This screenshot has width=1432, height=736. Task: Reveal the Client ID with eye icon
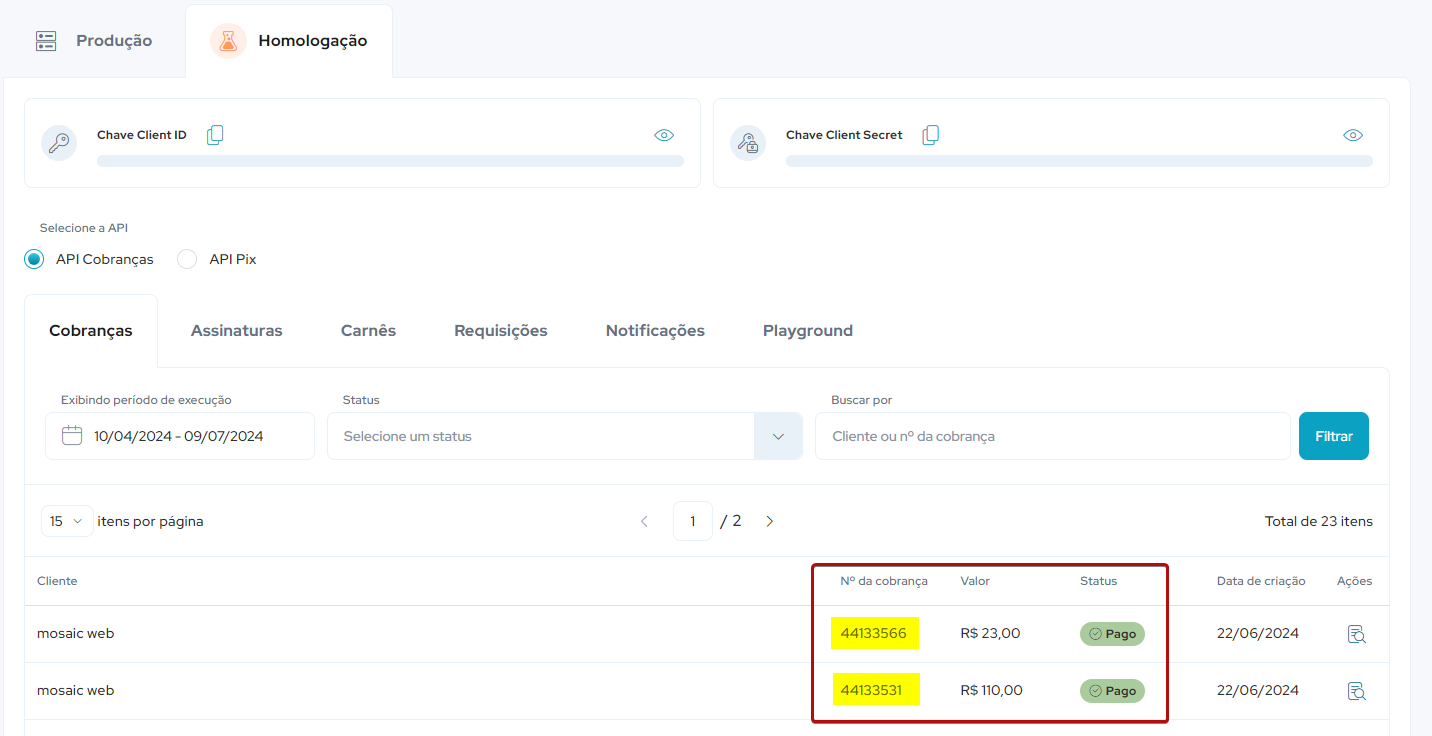pos(664,135)
